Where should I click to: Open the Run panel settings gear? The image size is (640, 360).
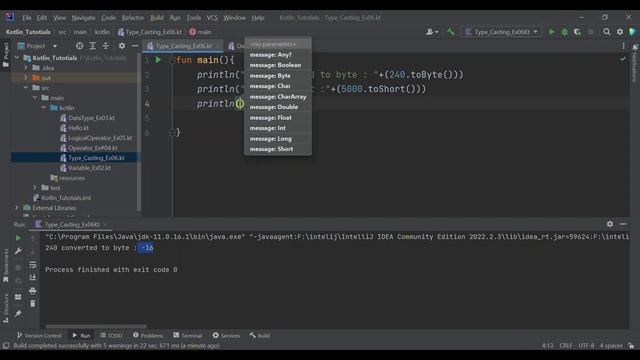tap(610, 224)
